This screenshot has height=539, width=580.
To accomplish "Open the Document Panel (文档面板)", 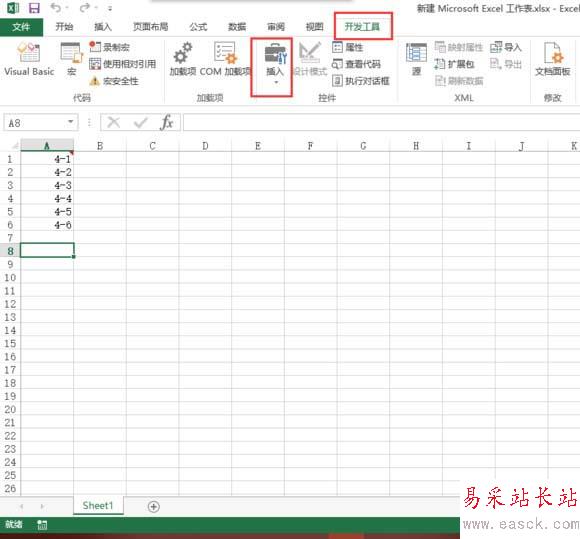I will coord(553,59).
